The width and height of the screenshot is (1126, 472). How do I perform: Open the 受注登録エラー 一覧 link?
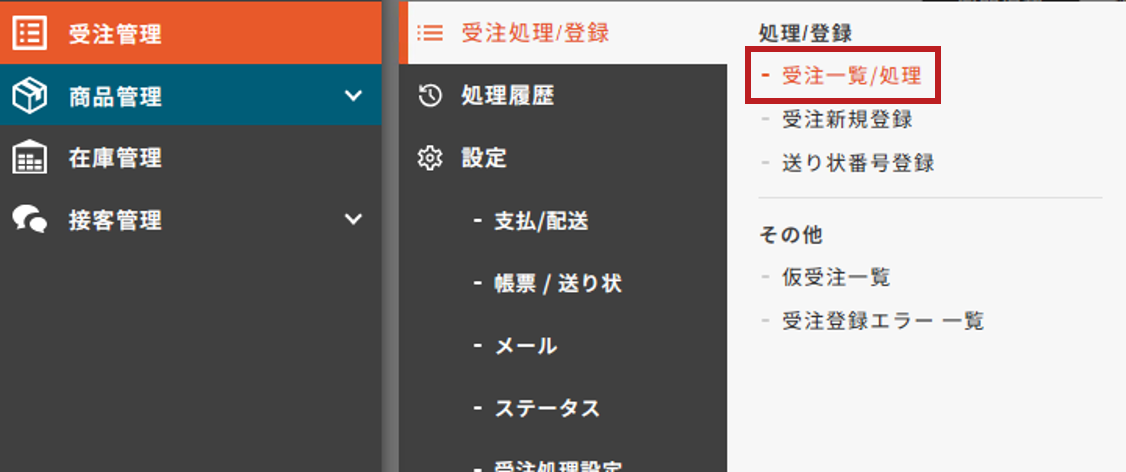point(883,320)
